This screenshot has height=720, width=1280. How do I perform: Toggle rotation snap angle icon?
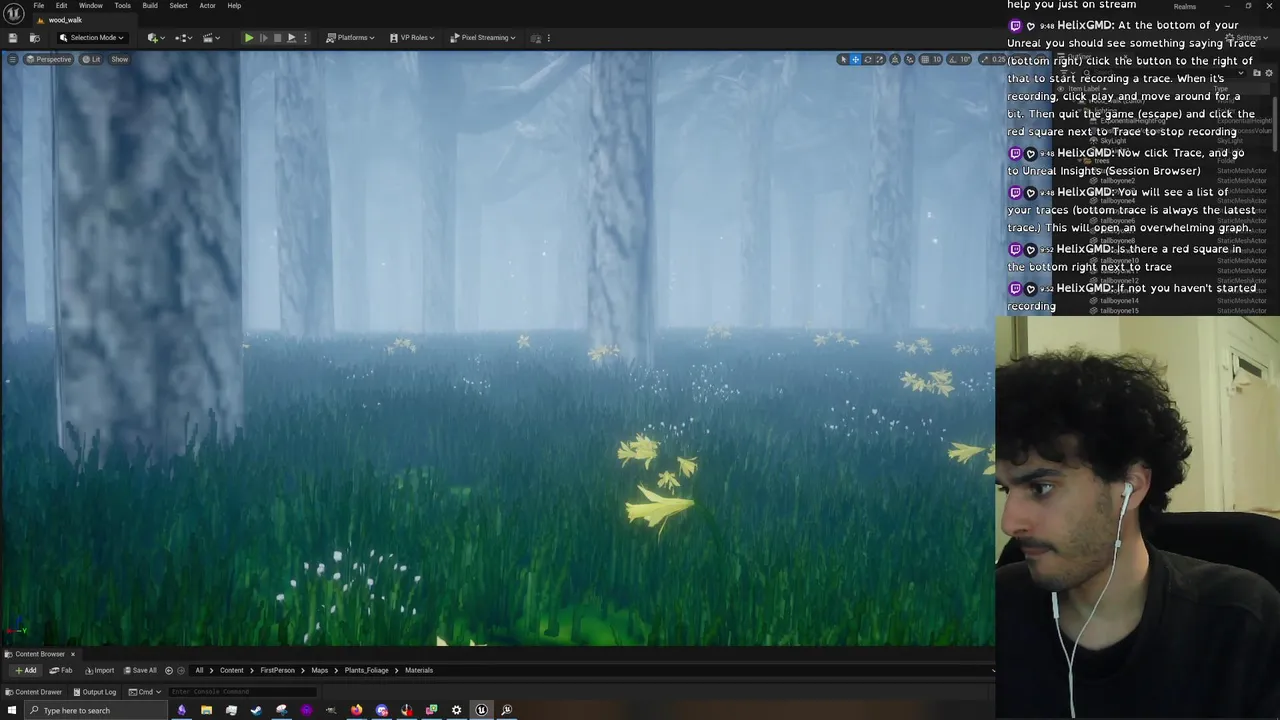click(x=952, y=59)
